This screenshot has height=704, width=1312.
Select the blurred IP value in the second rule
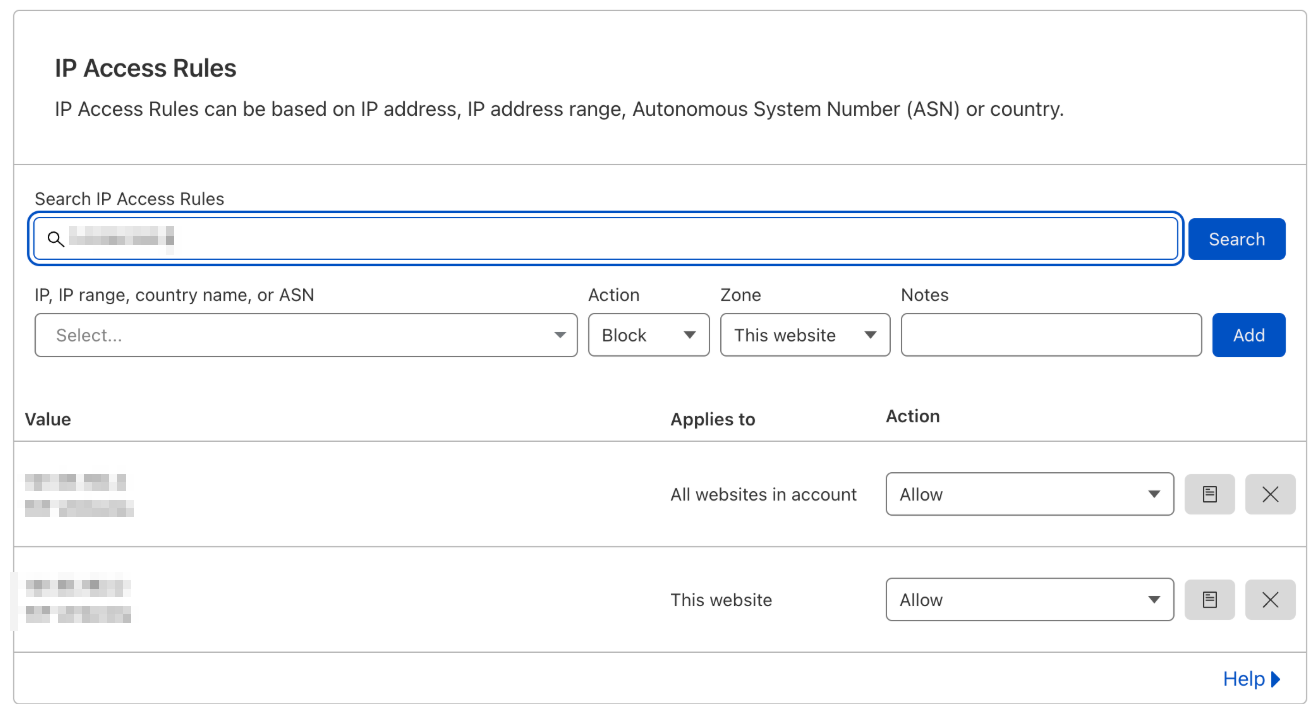pos(77,588)
